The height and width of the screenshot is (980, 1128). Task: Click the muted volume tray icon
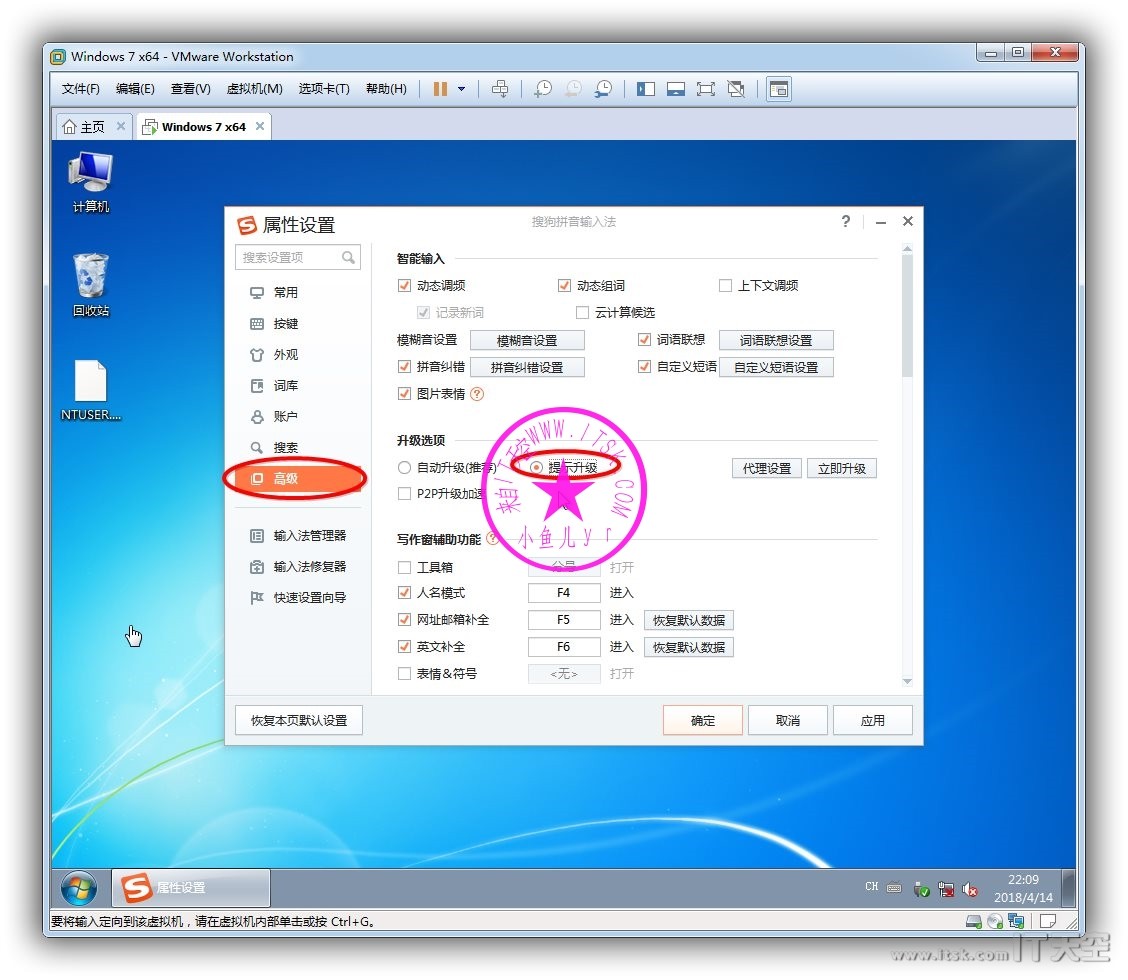(x=970, y=889)
